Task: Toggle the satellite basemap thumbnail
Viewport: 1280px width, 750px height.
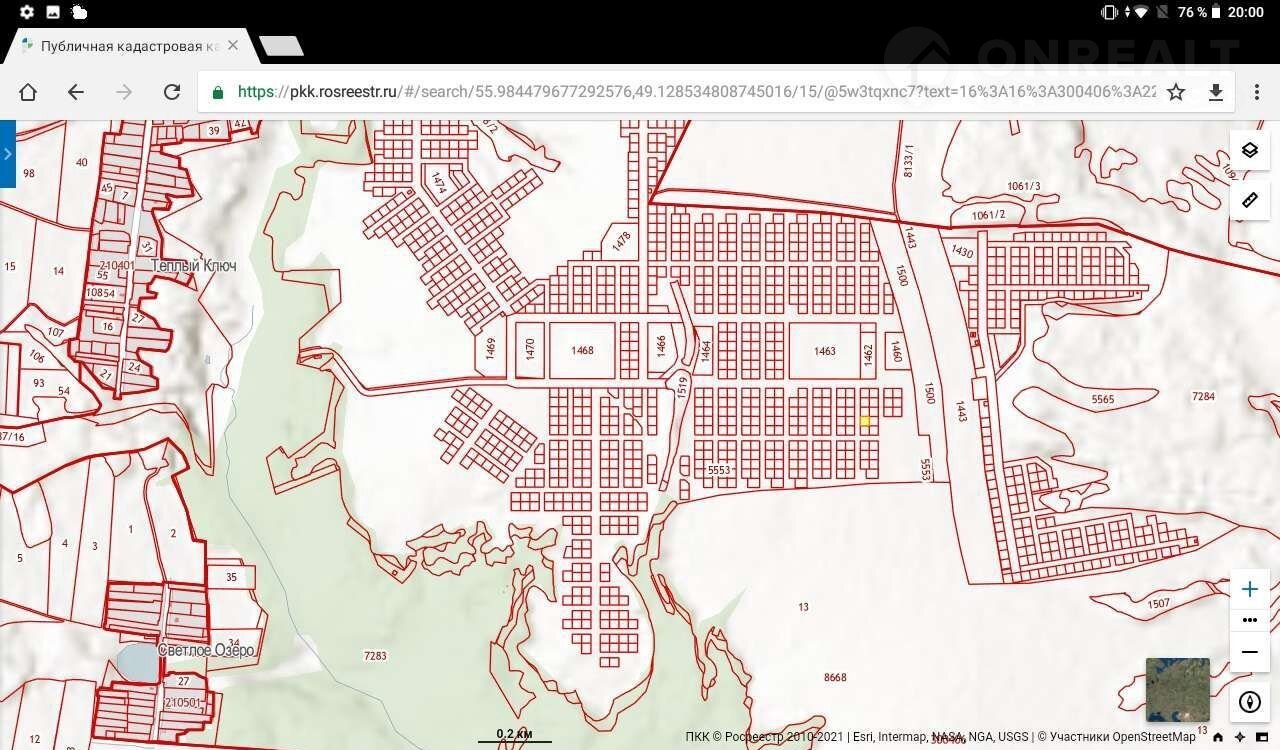Action: tap(1177, 689)
